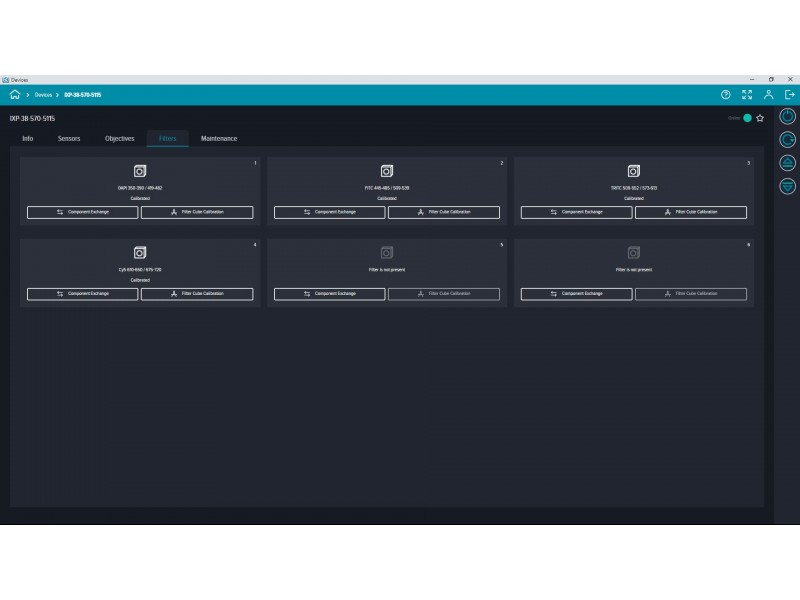Click the upward eject icon in sidebar
800x600 pixels.
(x=787, y=163)
